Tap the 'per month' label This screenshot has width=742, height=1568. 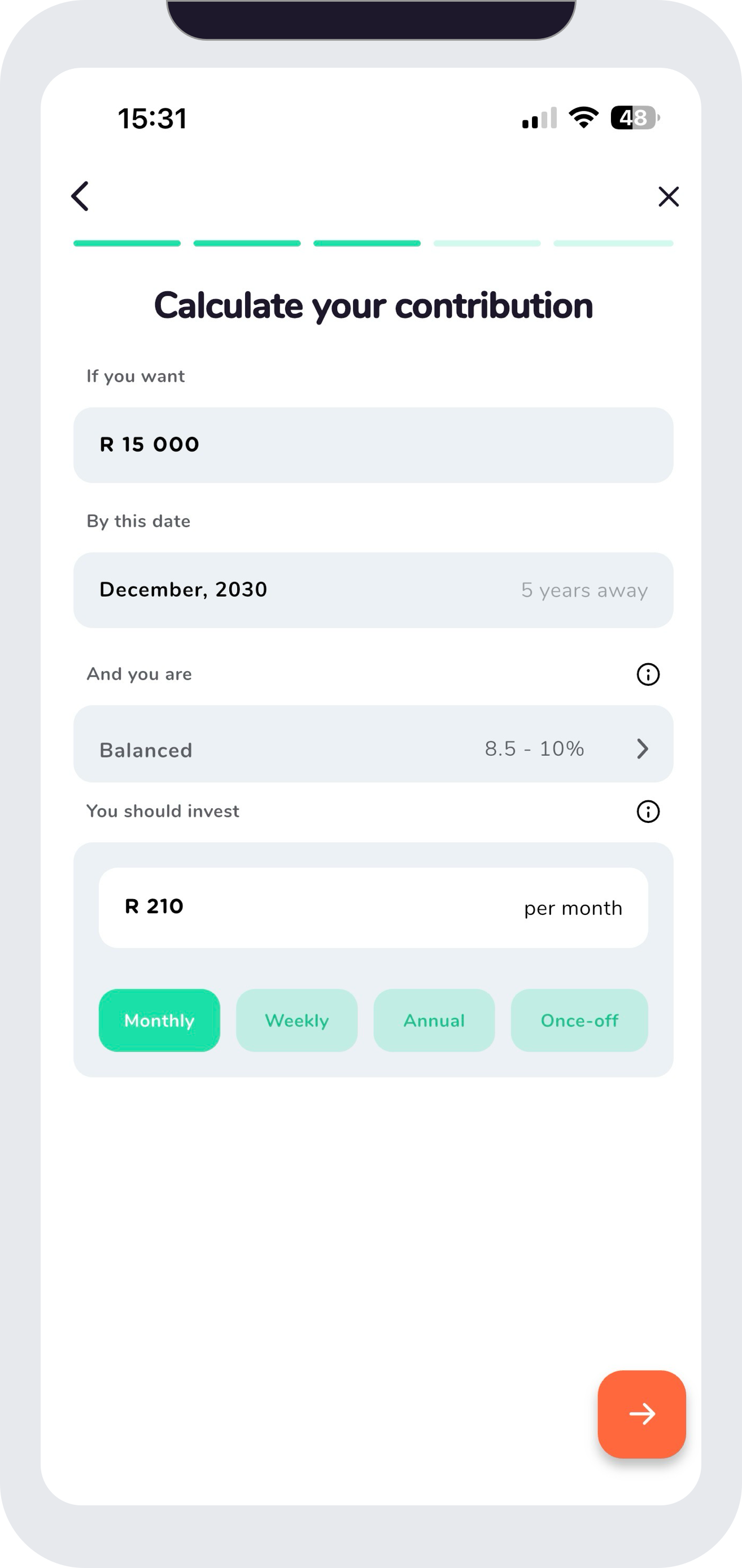(x=572, y=907)
